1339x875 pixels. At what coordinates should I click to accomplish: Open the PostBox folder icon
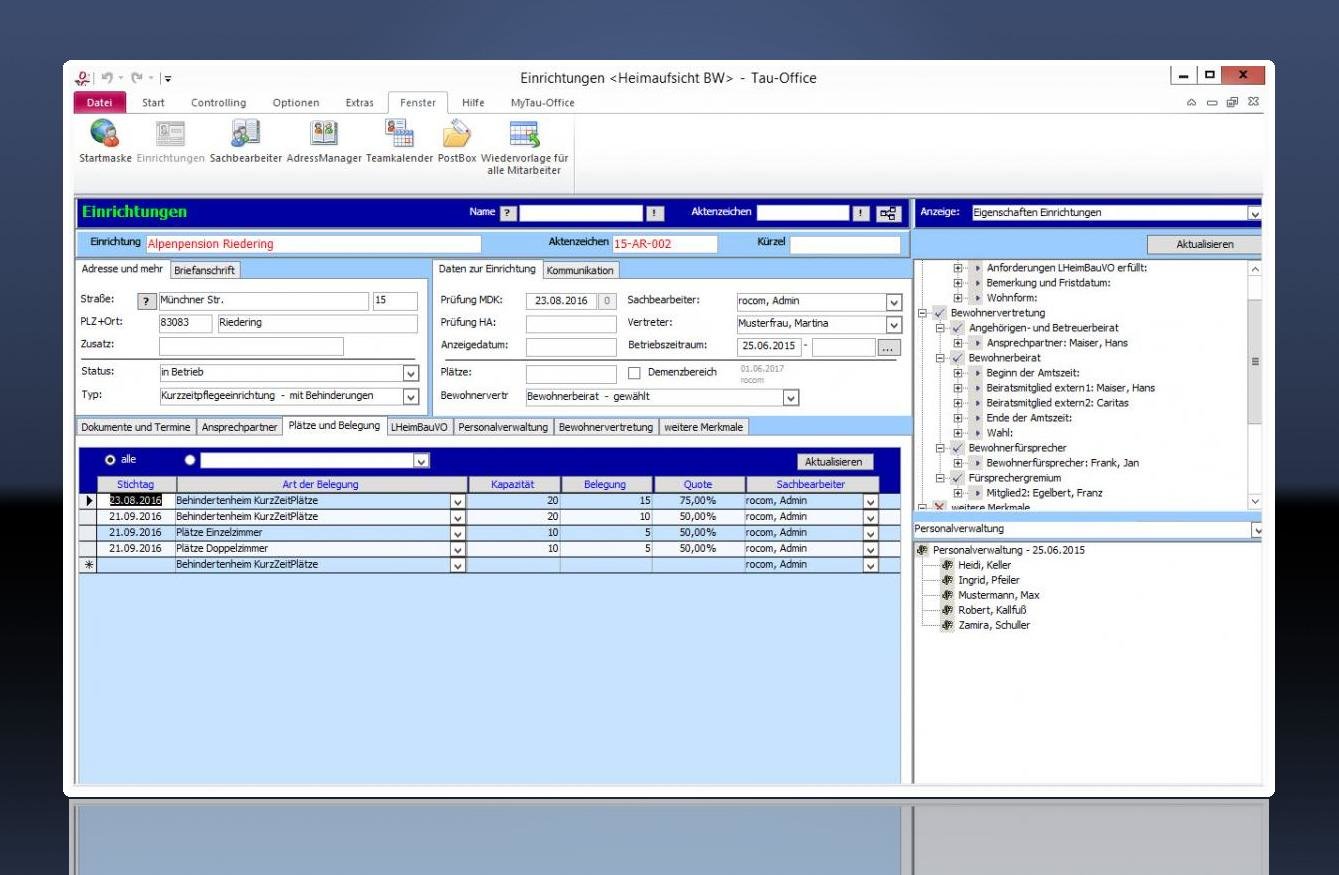[x=457, y=133]
